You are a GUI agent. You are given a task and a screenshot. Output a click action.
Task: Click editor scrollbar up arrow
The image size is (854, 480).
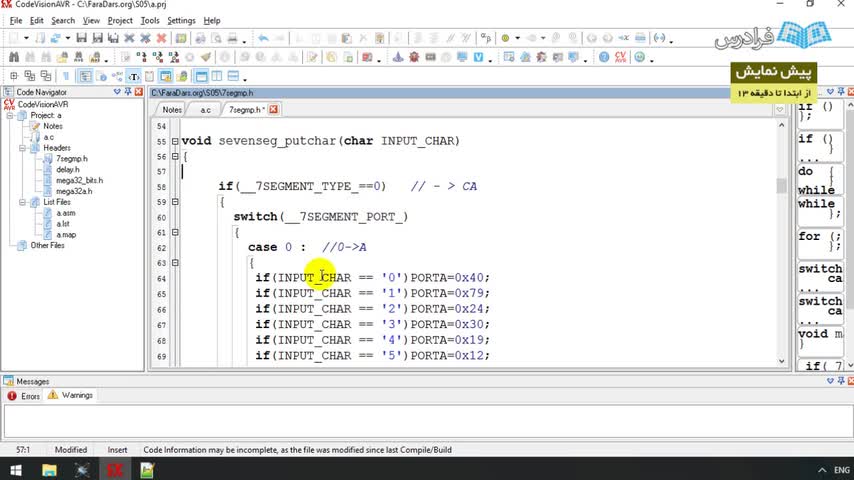(782, 125)
